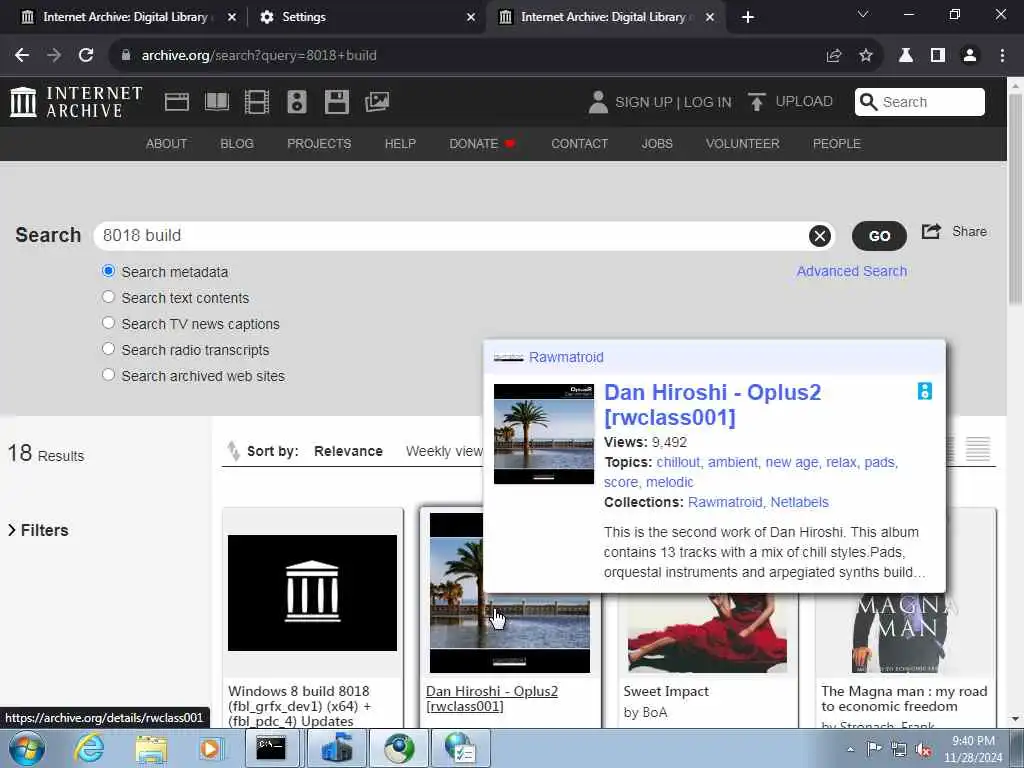Open the BLOG menu item
This screenshot has width=1024, height=768.
pos(237,144)
